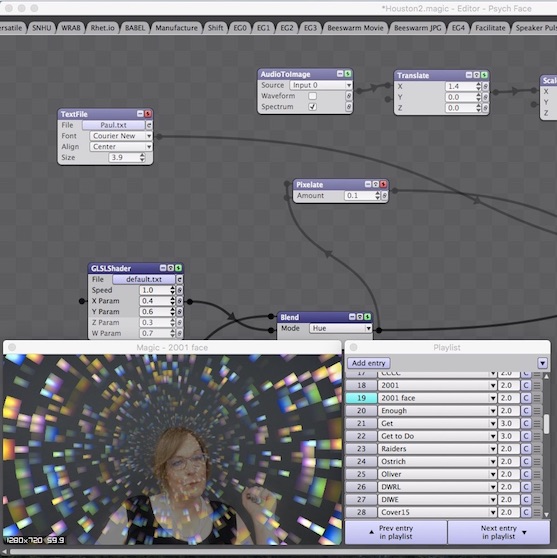The image size is (557, 558).
Task: Click the link icon next to Waveform
Action: (349, 96)
